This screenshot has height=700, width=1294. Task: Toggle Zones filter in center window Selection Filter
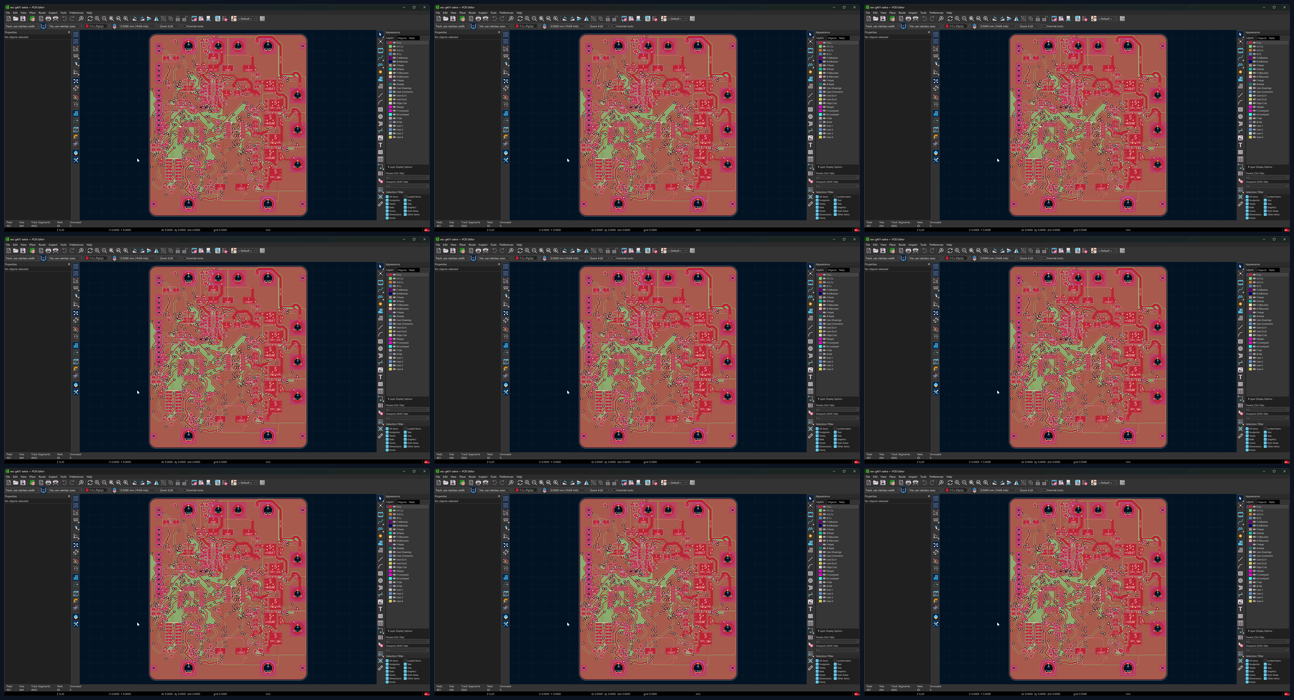821,443
